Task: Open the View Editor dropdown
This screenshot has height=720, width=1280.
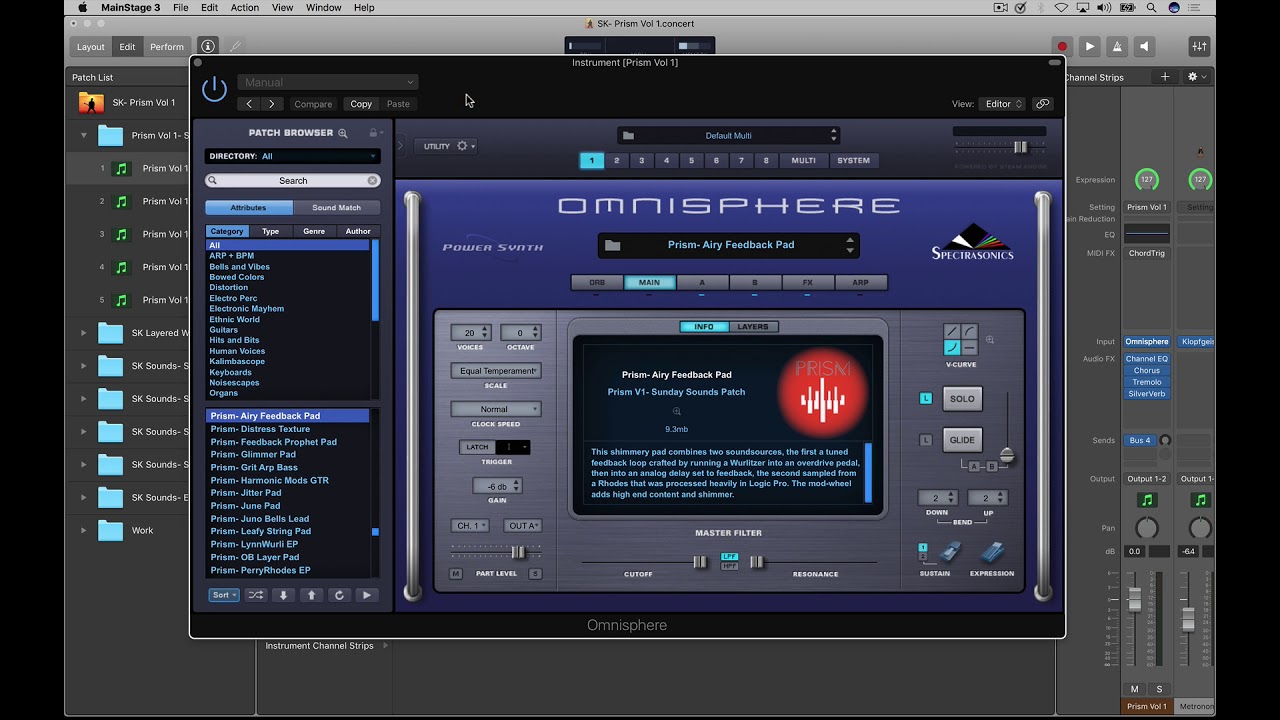Action: [x=1004, y=104]
